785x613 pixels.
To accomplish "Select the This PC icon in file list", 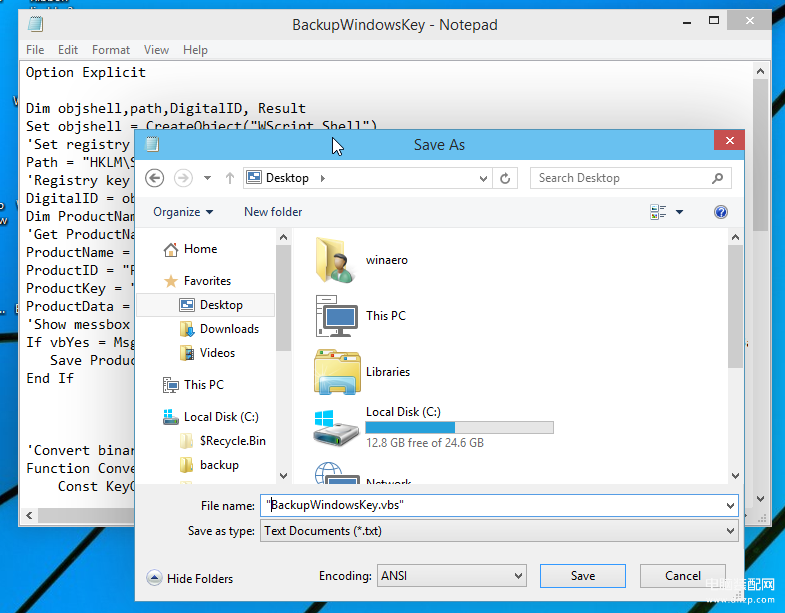I will (x=336, y=316).
